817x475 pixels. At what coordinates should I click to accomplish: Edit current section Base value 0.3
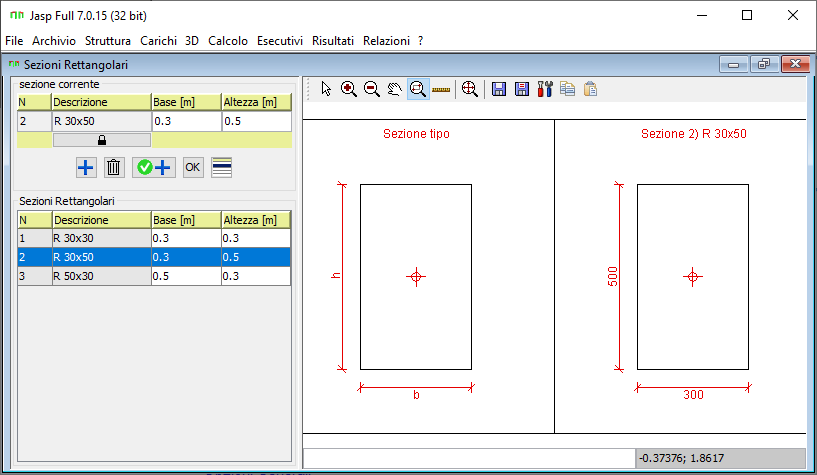pos(187,121)
